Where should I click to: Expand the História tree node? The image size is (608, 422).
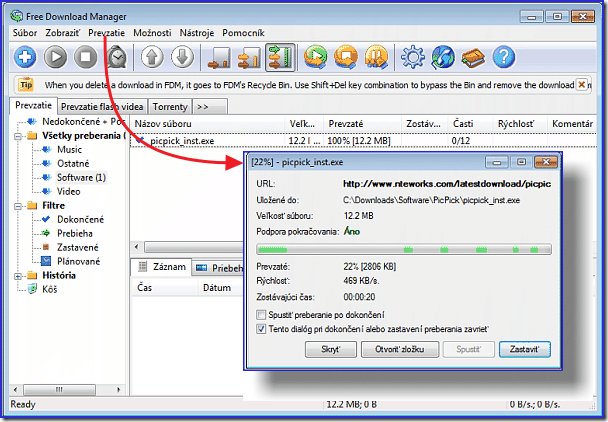pyautogui.click(x=18, y=276)
